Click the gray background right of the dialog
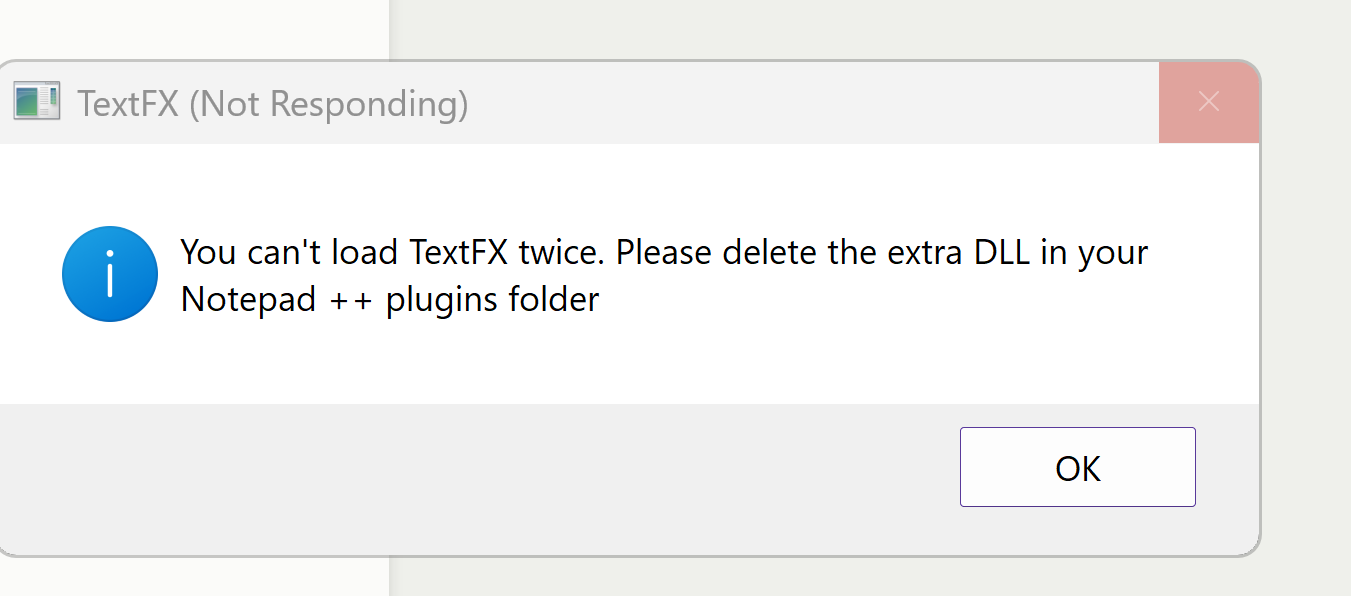The image size is (1351, 596). pos(1306,300)
